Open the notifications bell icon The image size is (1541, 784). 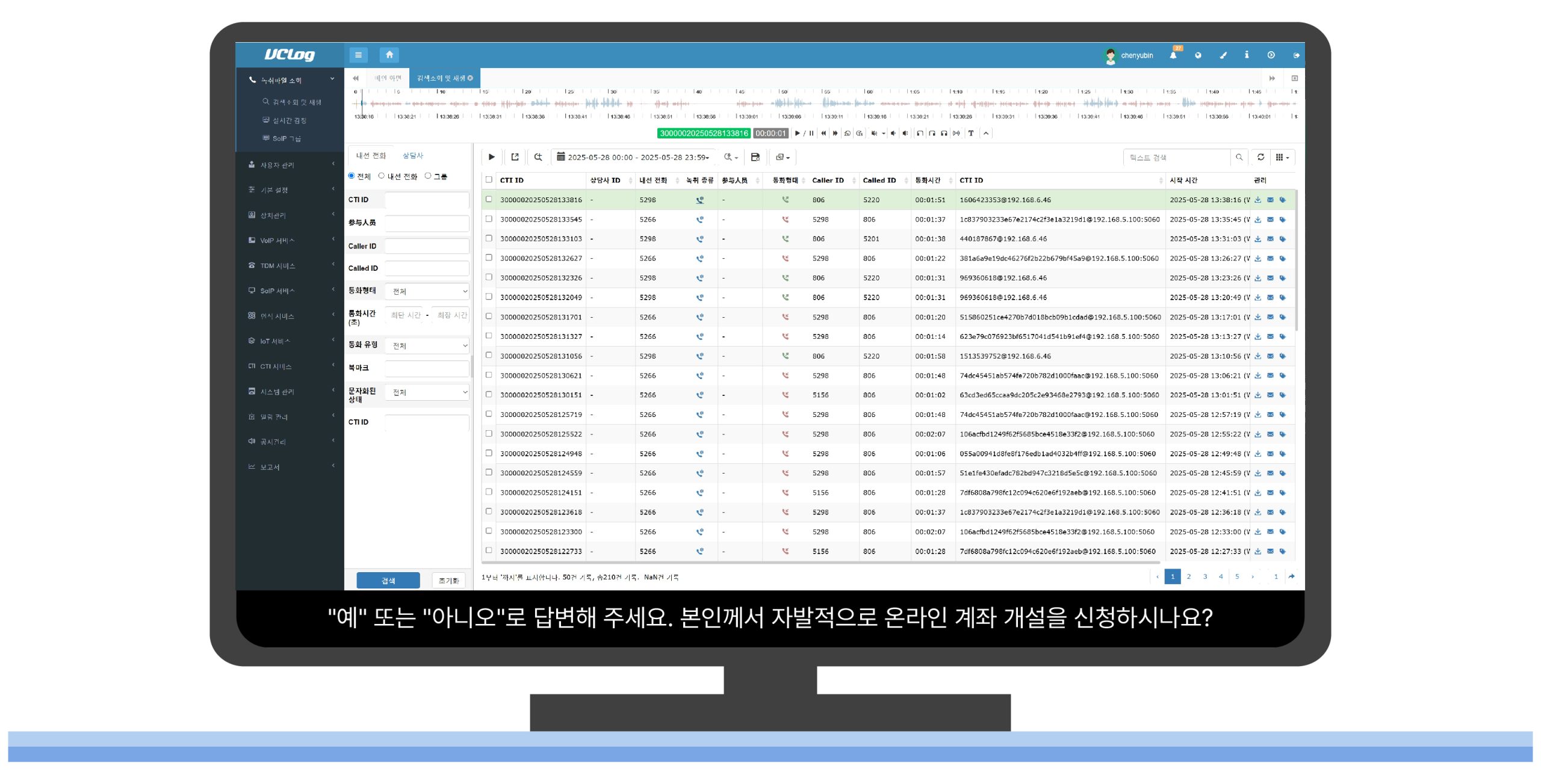1173,55
